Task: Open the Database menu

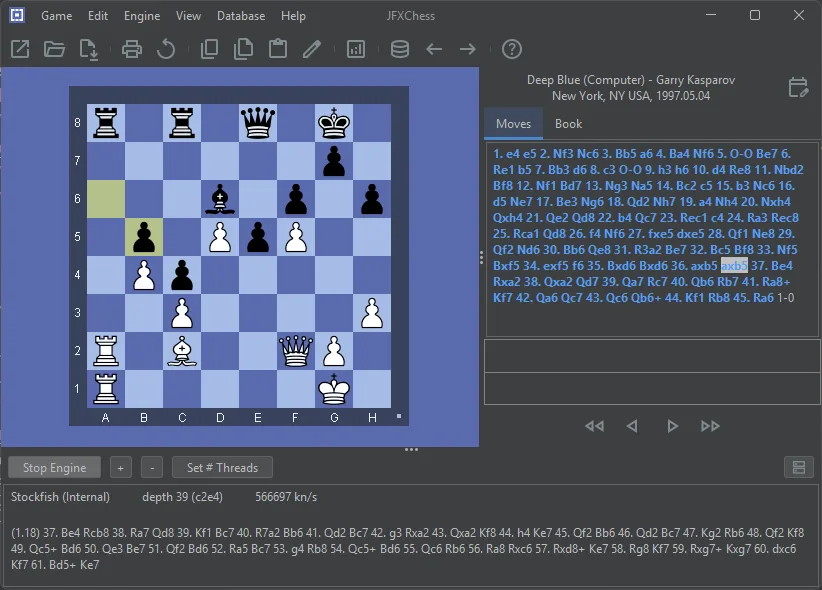Action: 241,16
